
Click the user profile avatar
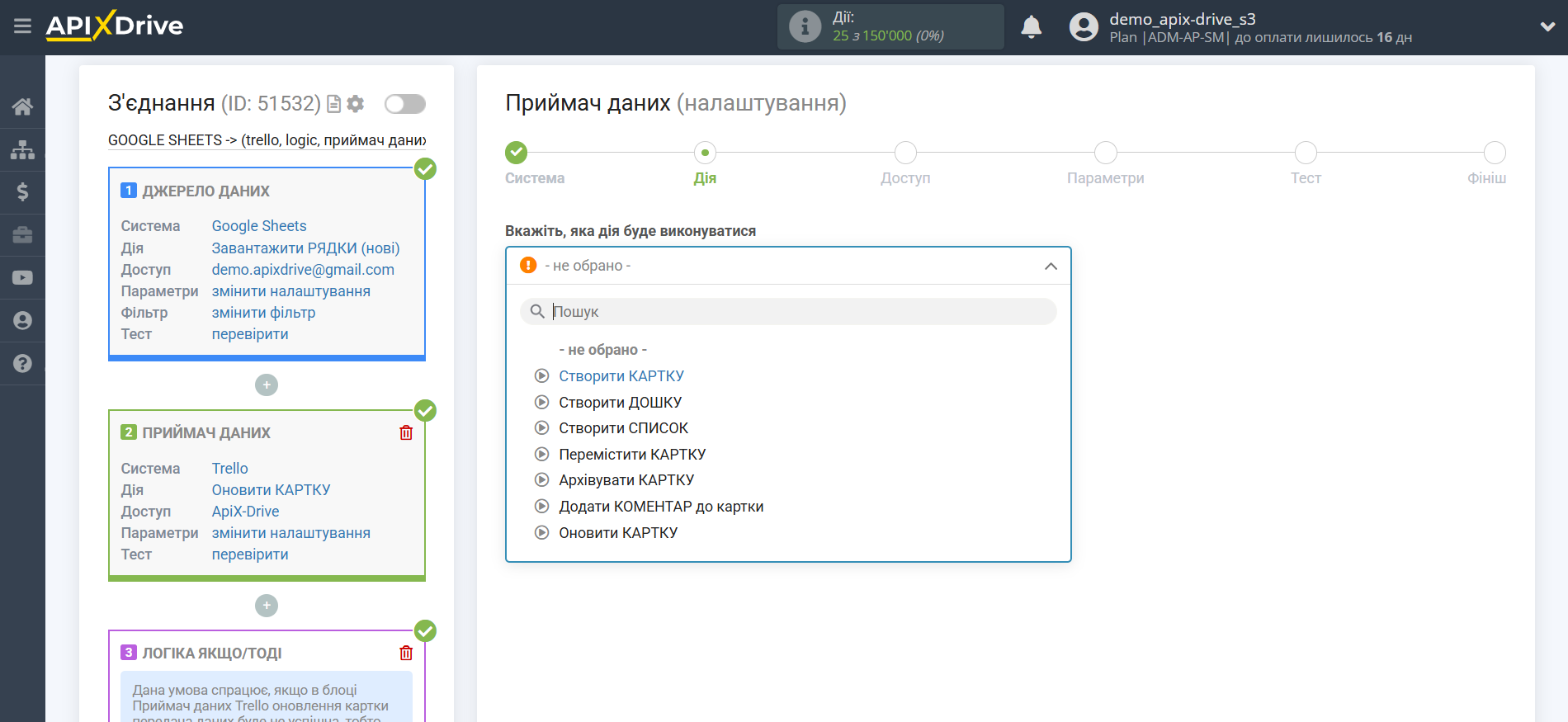1084,27
